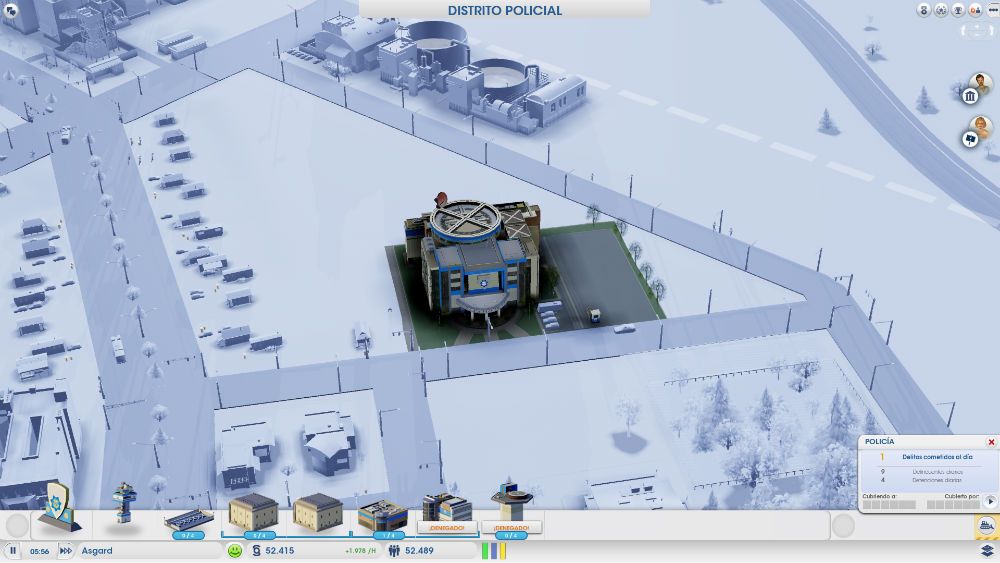Choose the multi-story police precinct building
Image resolution: width=1000 pixels, height=563 pixels.
(x=382, y=512)
